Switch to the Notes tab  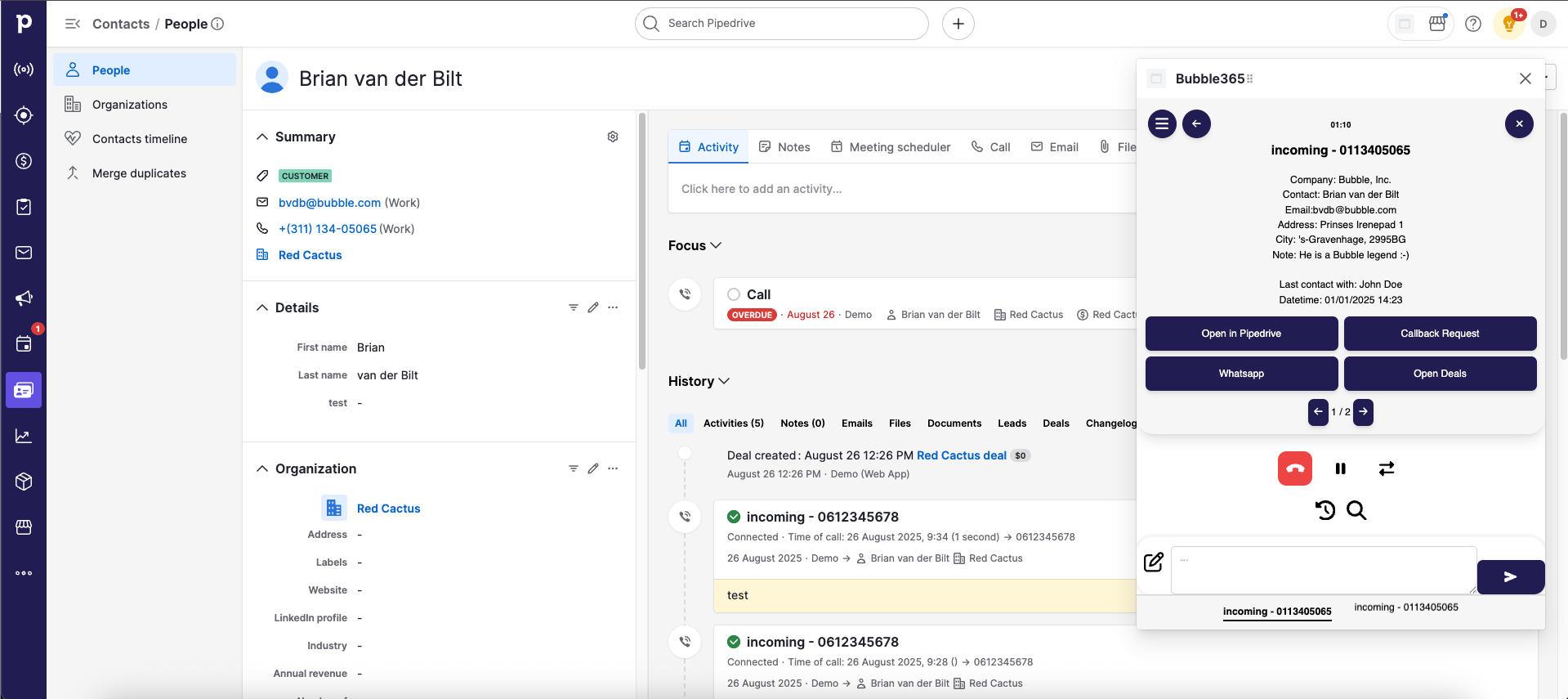point(784,147)
